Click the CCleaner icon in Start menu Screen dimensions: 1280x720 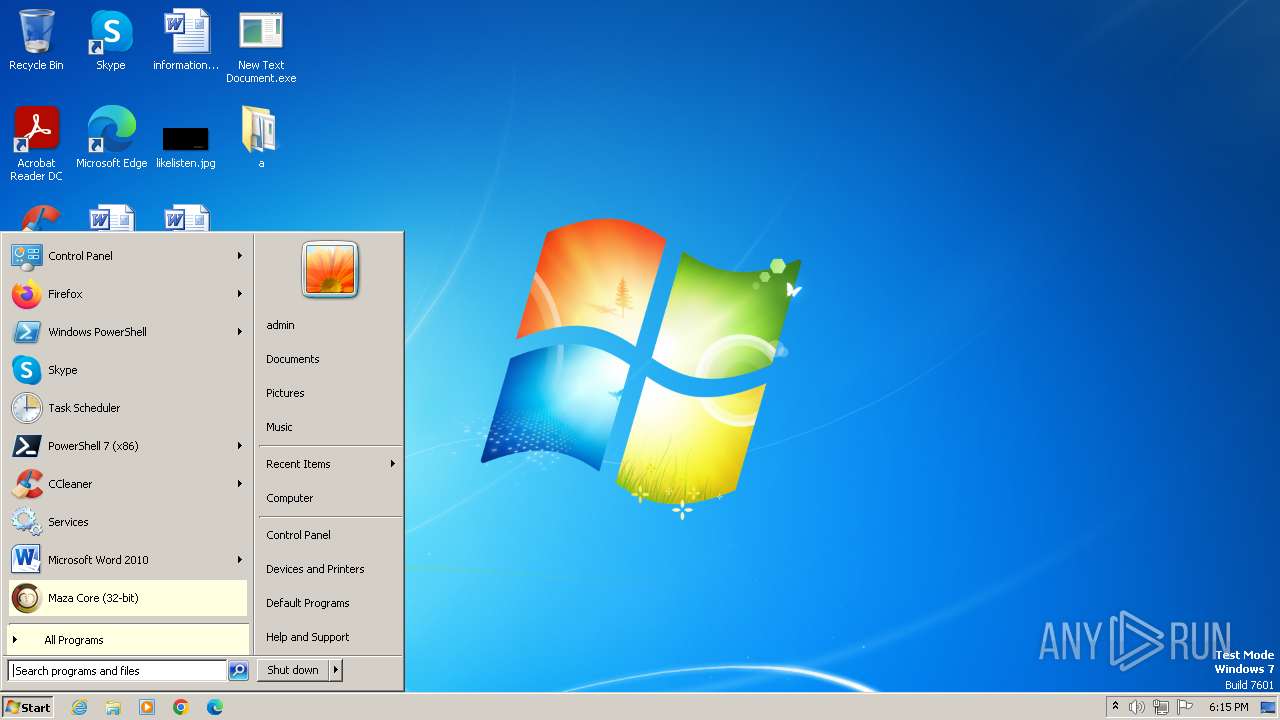click(x=26, y=484)
